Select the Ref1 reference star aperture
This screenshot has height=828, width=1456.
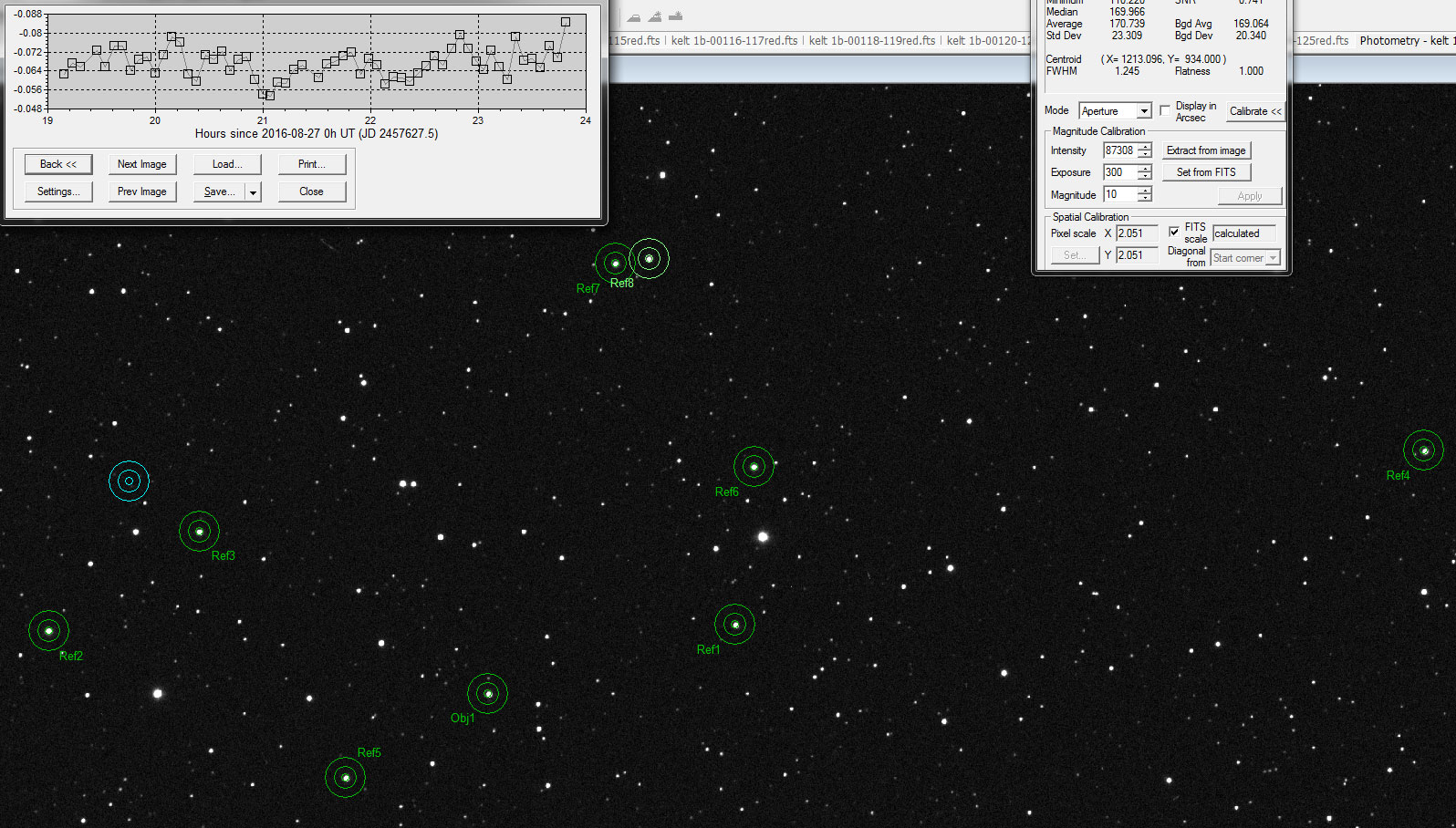(734, 625)
